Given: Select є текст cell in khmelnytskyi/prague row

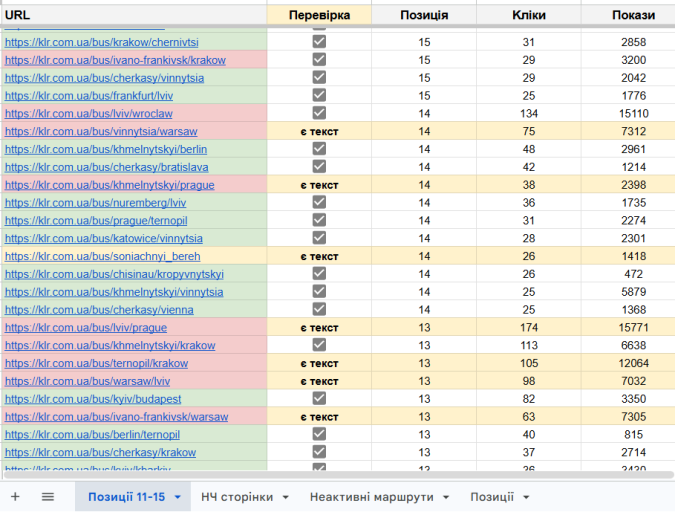Looking at the screenshot, I should click(319, 184).
